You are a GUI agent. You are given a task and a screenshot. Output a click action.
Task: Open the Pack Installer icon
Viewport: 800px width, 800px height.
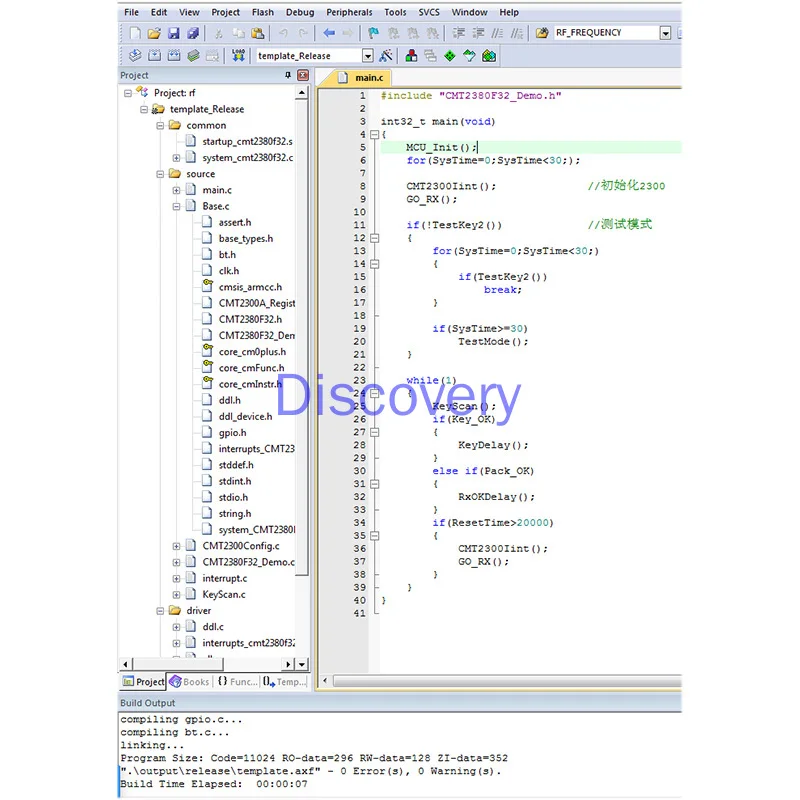489,56
